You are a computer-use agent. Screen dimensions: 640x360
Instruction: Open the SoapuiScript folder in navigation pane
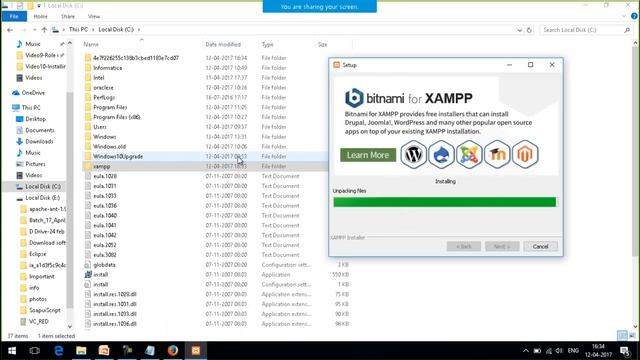coord(44,310)
